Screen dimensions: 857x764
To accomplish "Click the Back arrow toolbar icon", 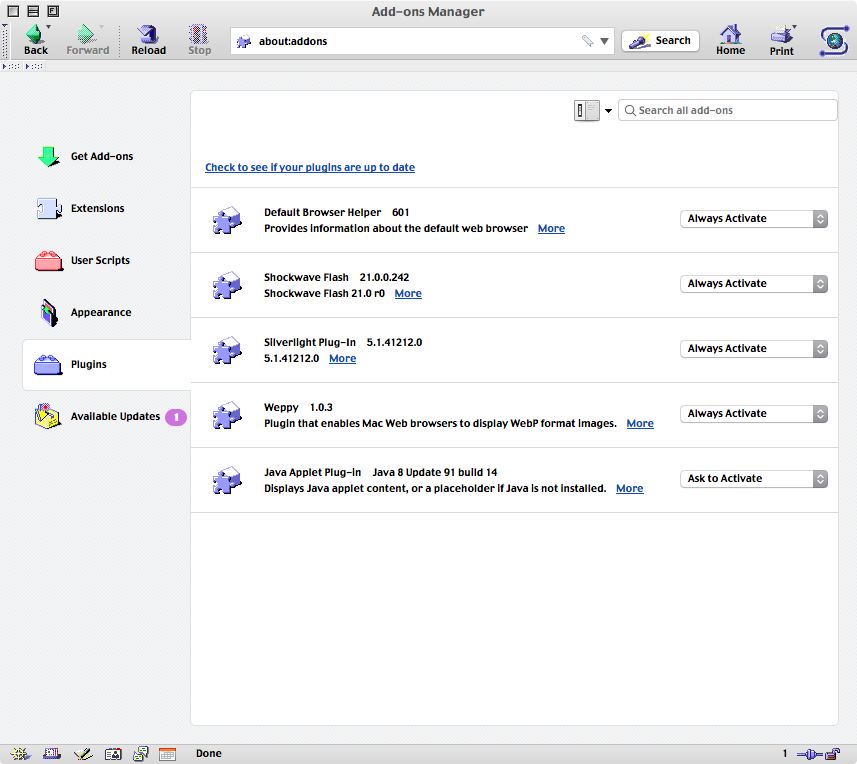I will 35,36.
